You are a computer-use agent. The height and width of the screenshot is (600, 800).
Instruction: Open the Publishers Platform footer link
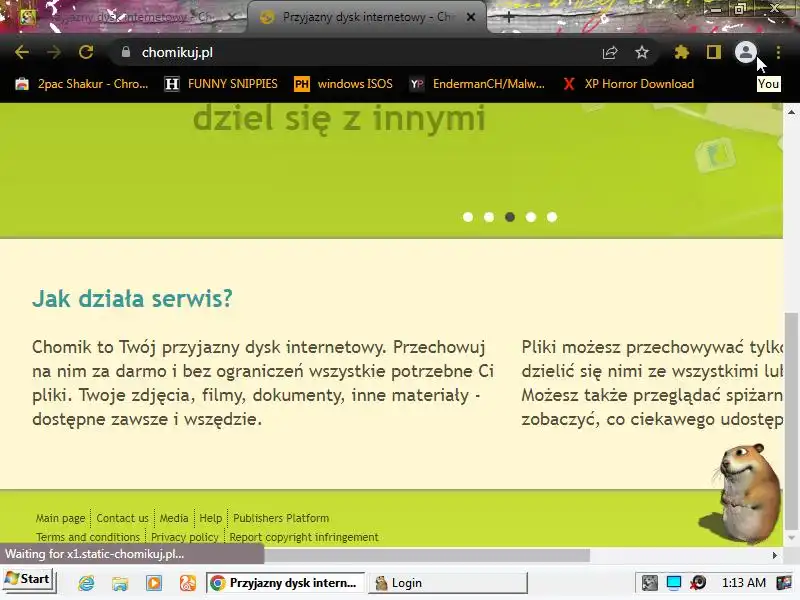tap(281, 518)
